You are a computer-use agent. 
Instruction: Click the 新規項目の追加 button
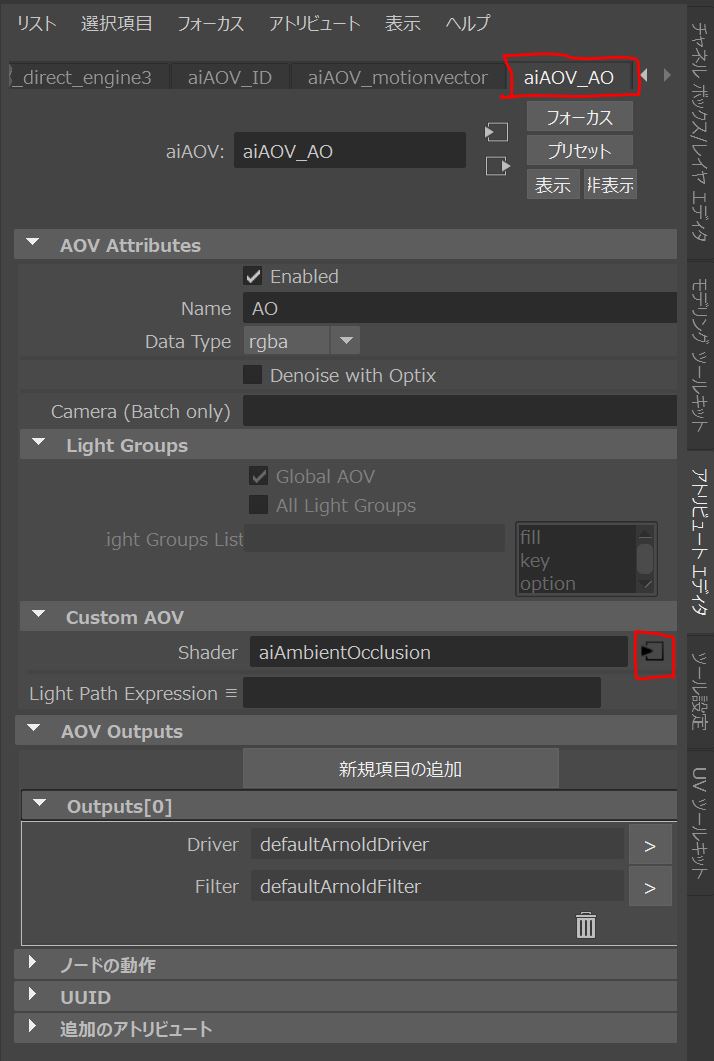pos(401,769)
